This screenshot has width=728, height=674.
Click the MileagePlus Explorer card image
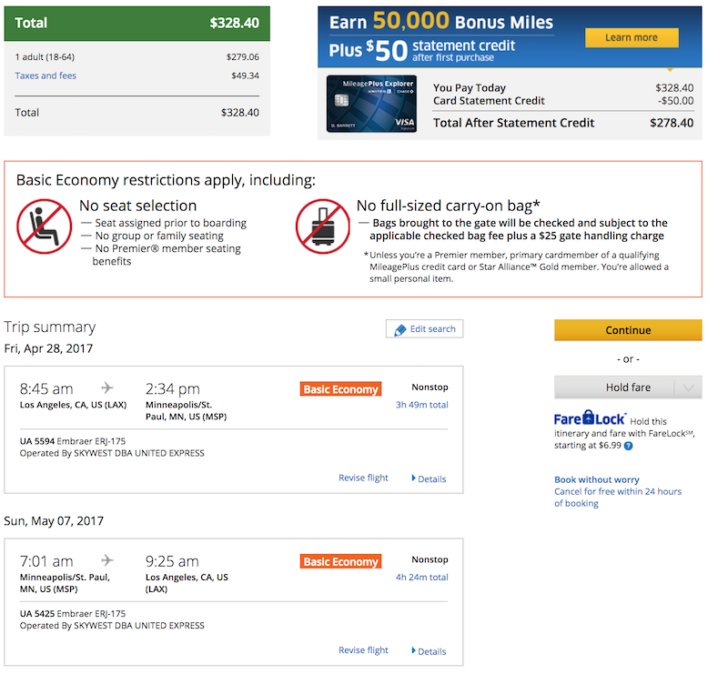[371, 104]
